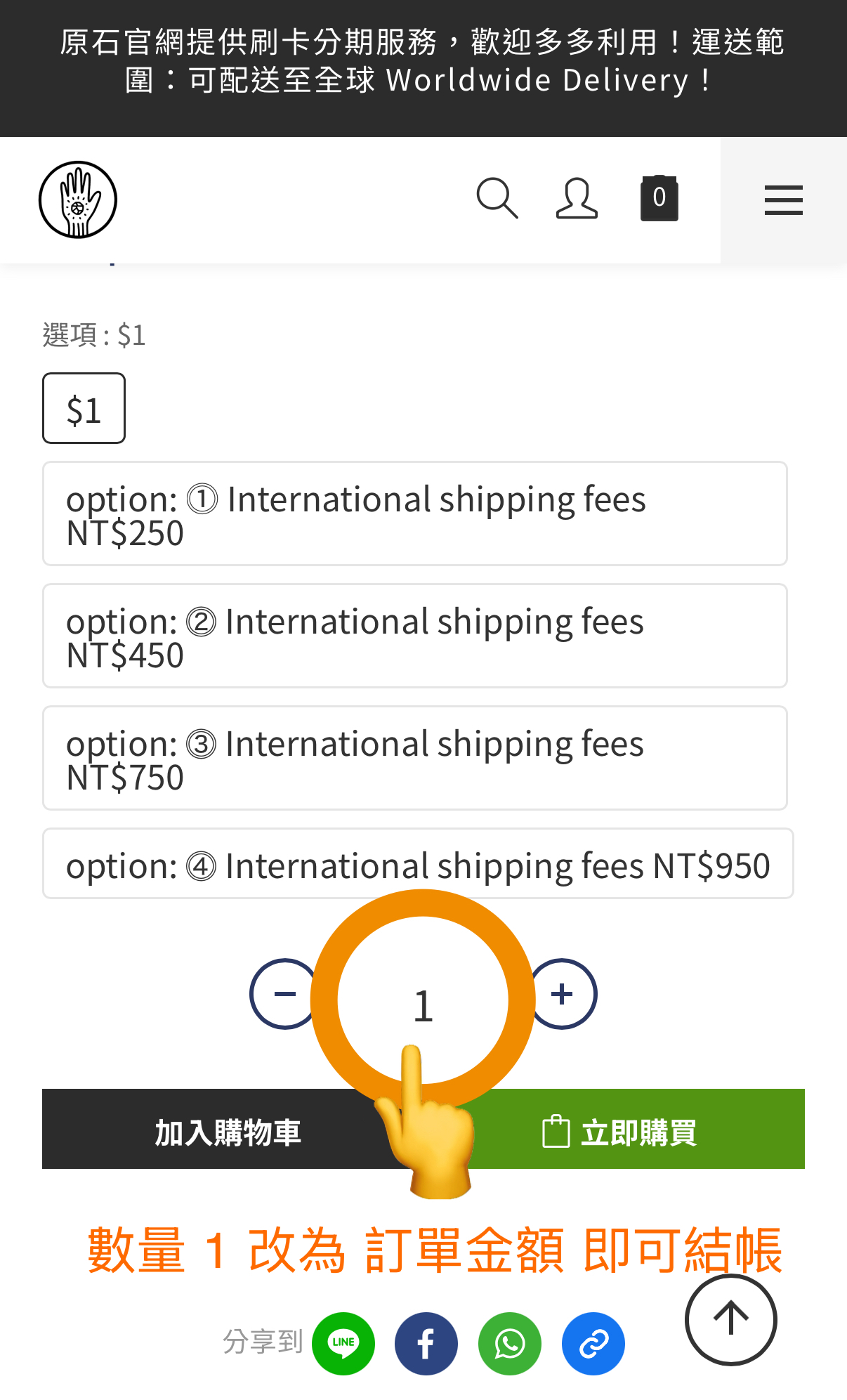This screenshot has height=1400, width=847.
Task: Click the quantity number field
Action: 423,1005
